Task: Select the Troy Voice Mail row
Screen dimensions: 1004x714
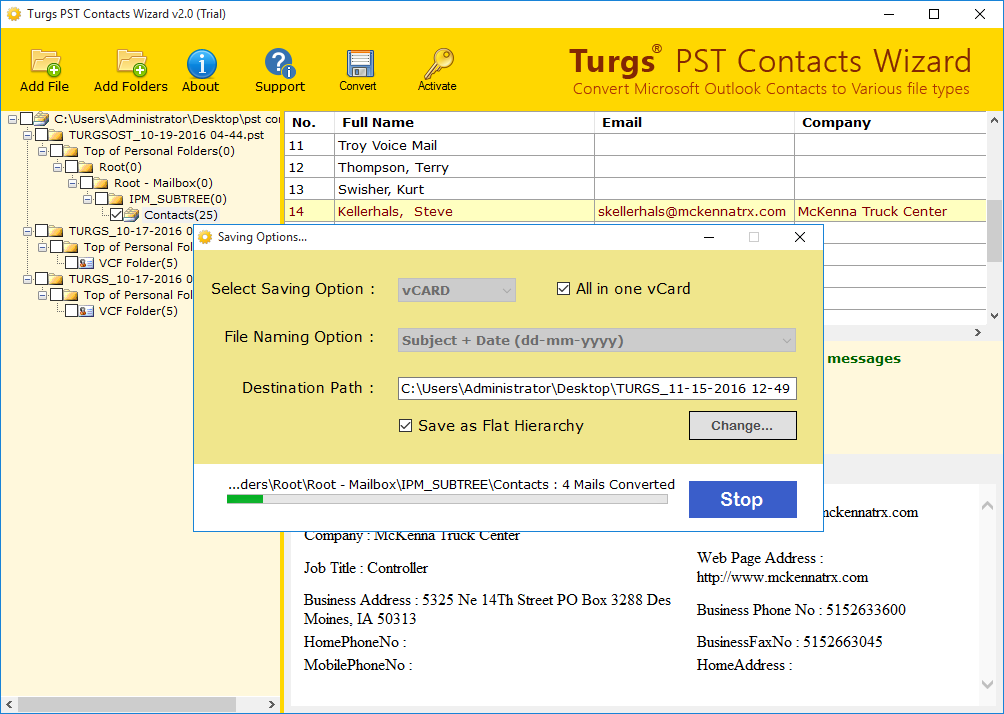Action: (635, 145)
